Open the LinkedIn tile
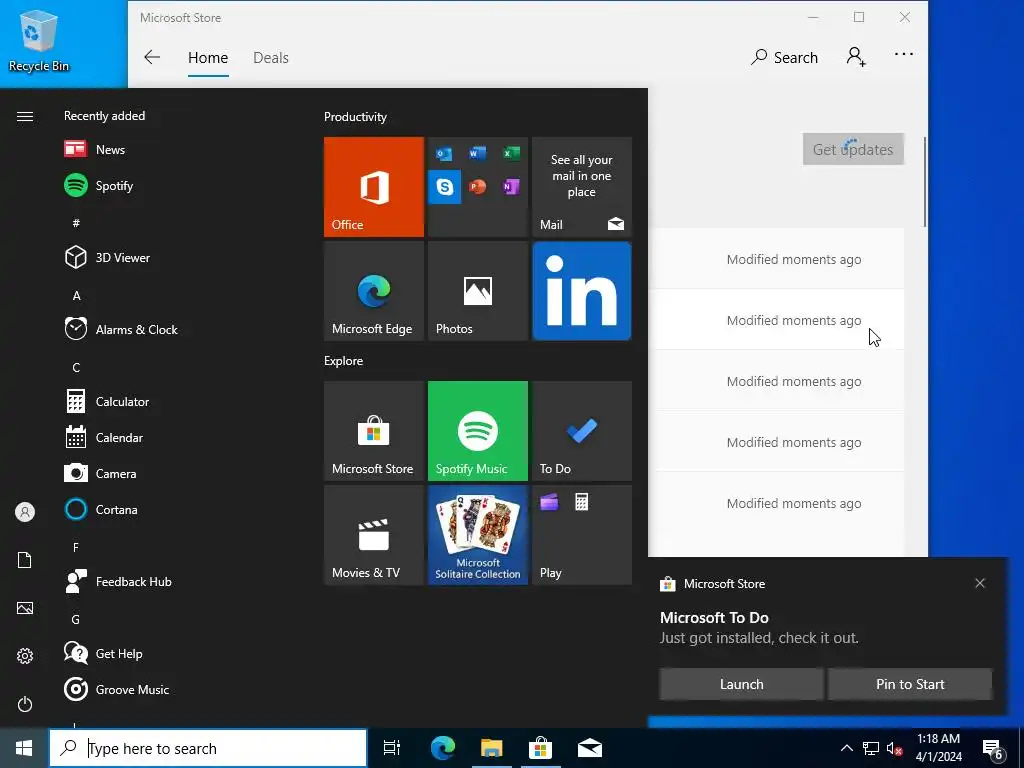 [582, 291]
